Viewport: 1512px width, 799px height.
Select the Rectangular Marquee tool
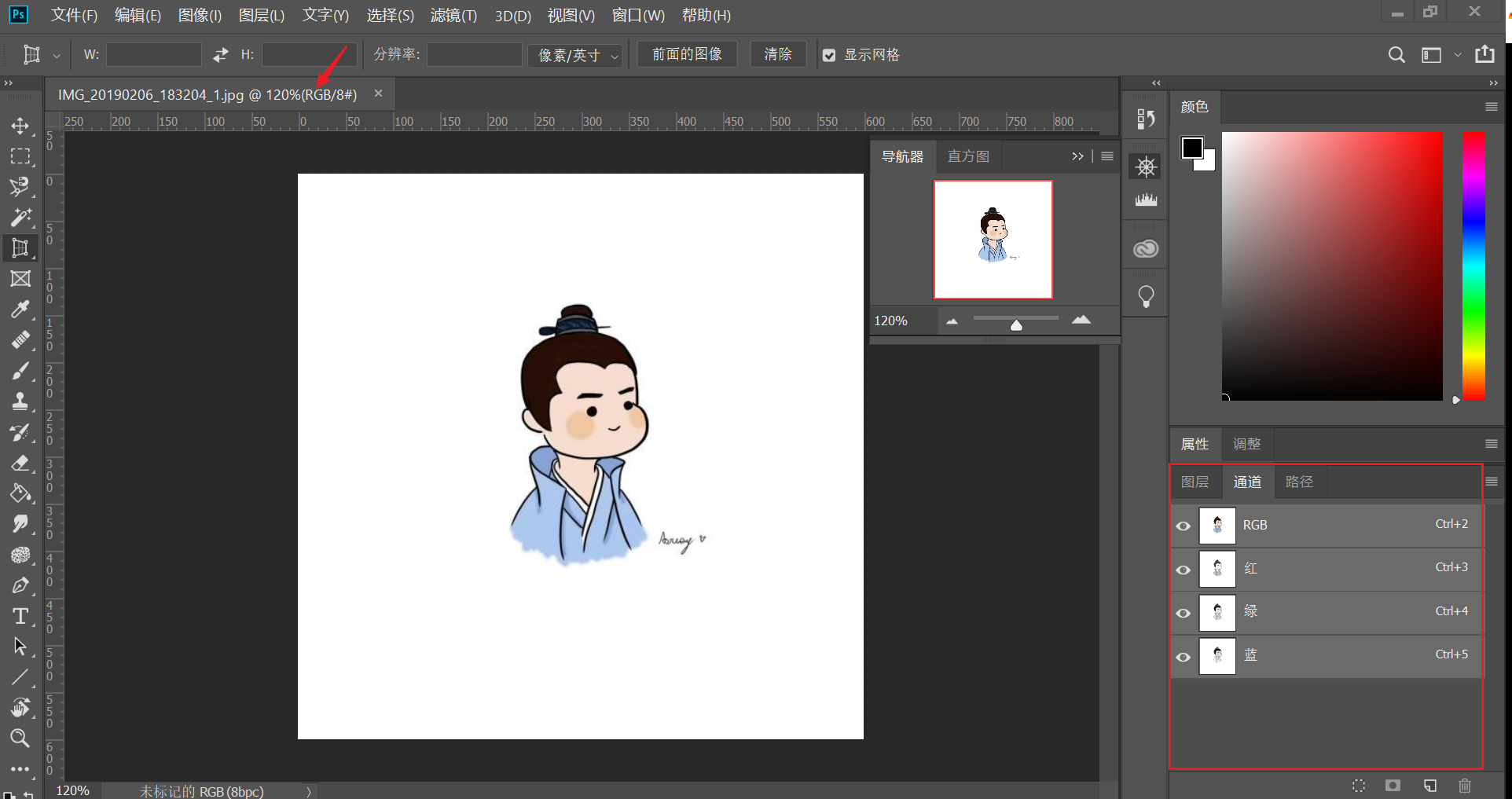pyautogui.click(x=20, y=156)
